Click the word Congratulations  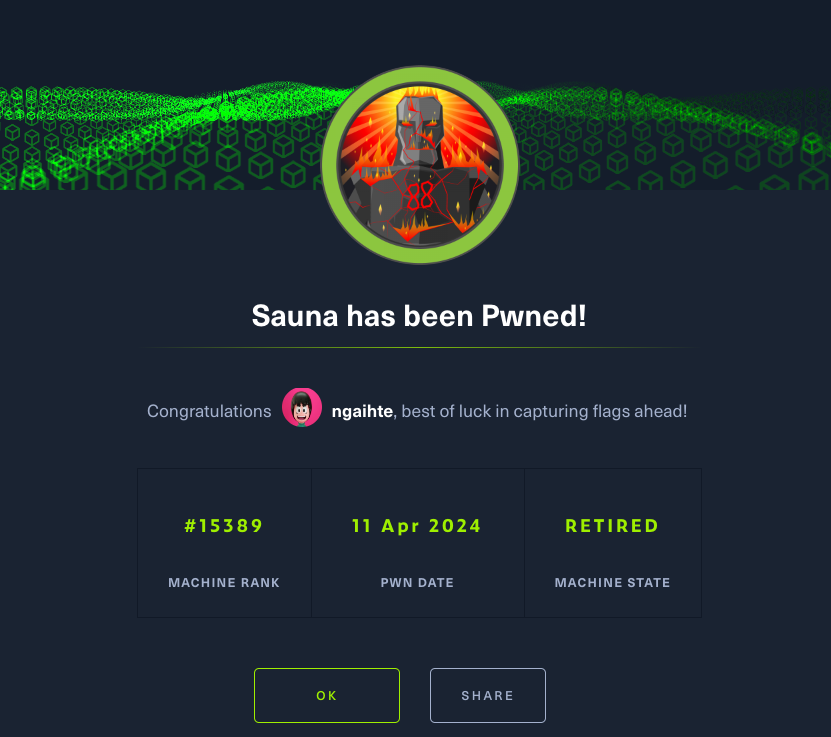(209, 411)
